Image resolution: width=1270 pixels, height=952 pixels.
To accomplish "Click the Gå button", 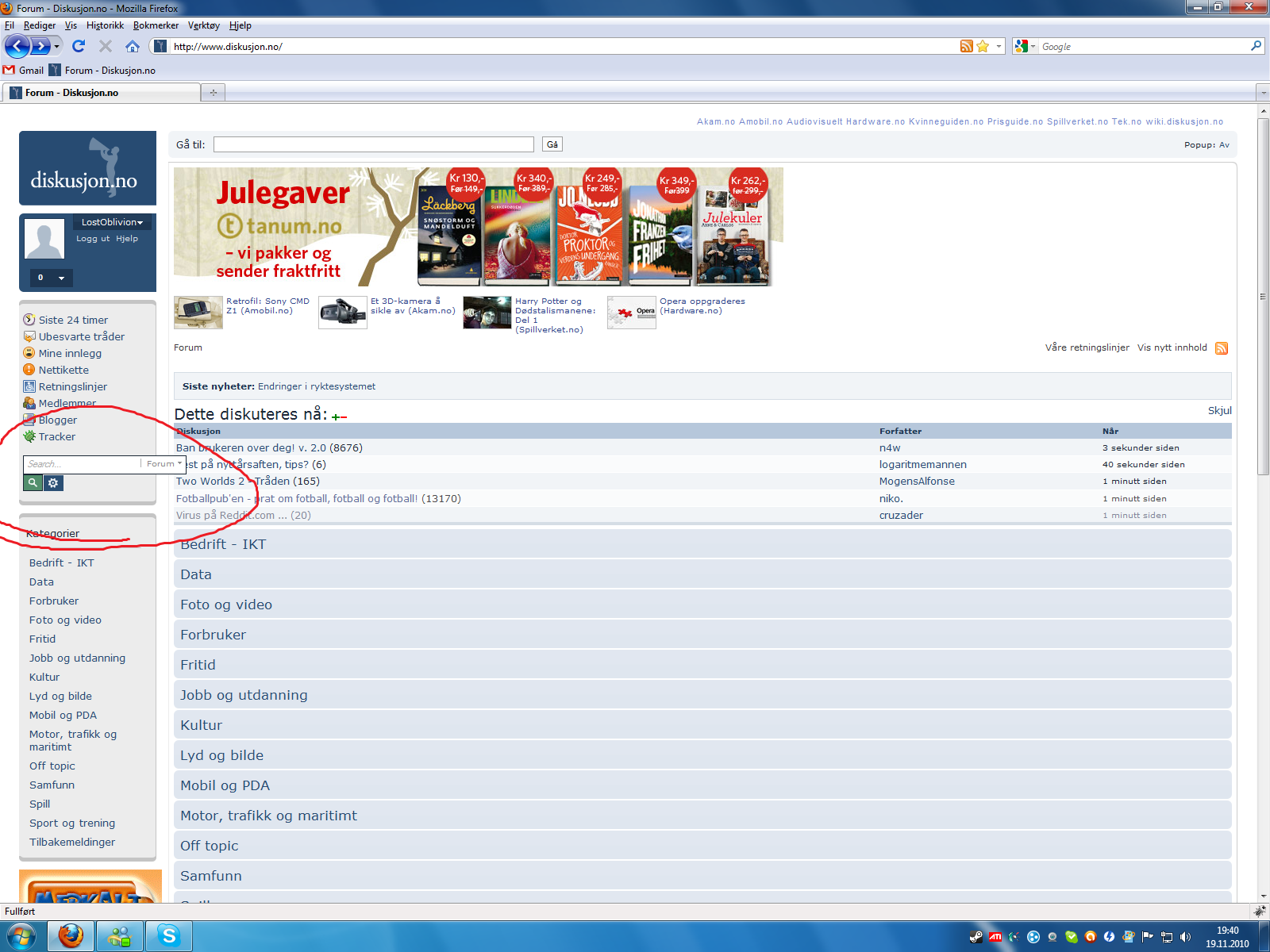I will coord(552,144).
